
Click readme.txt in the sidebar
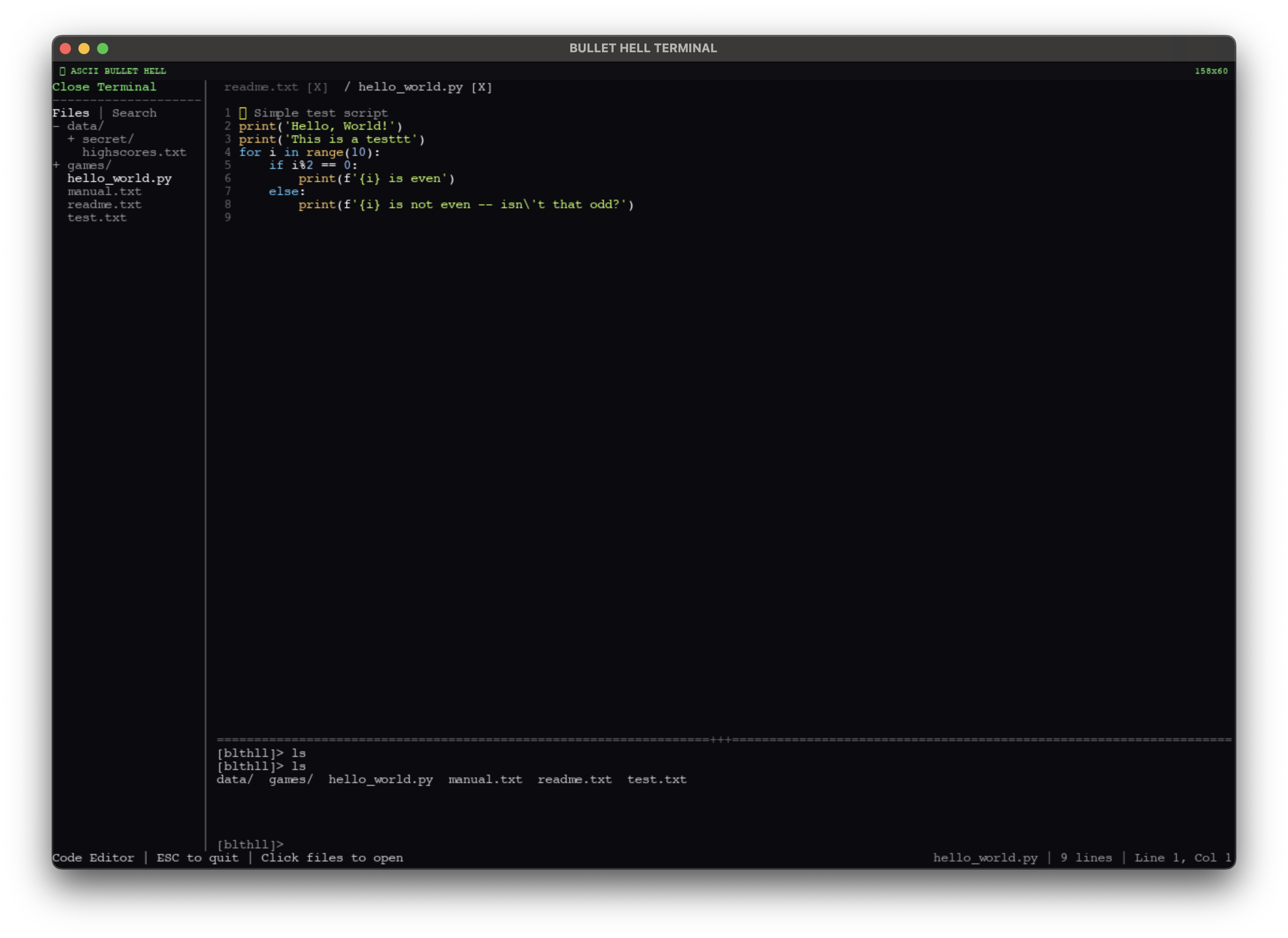click(x=105, y=204)
